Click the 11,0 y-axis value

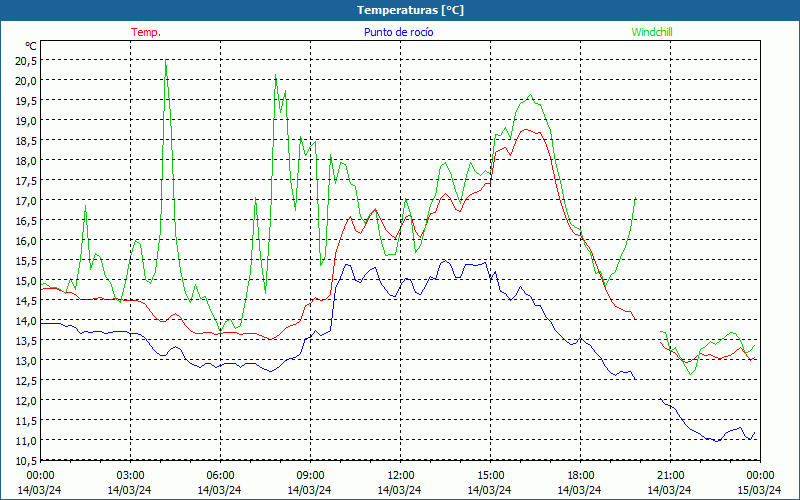pyautogui.click(x=27, y=440)
